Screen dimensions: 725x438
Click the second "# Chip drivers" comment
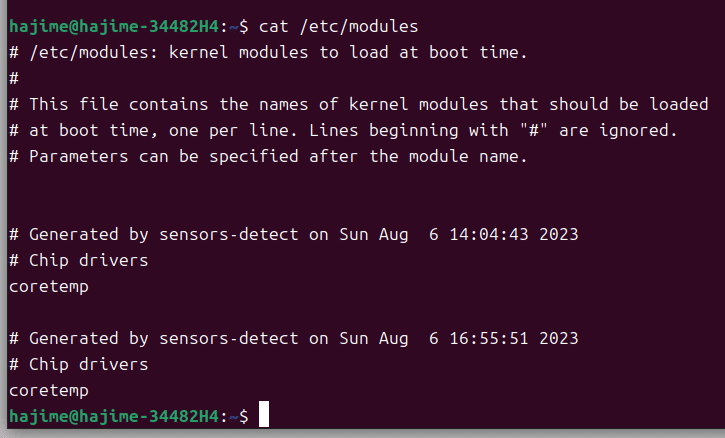pyautogui.click(x=78, y=364)
